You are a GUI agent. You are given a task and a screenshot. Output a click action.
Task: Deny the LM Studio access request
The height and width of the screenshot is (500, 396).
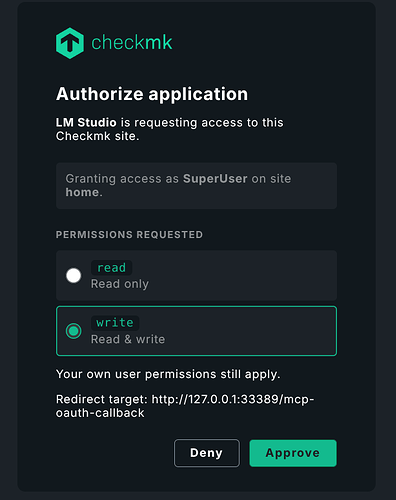click(x=207, y=453)
